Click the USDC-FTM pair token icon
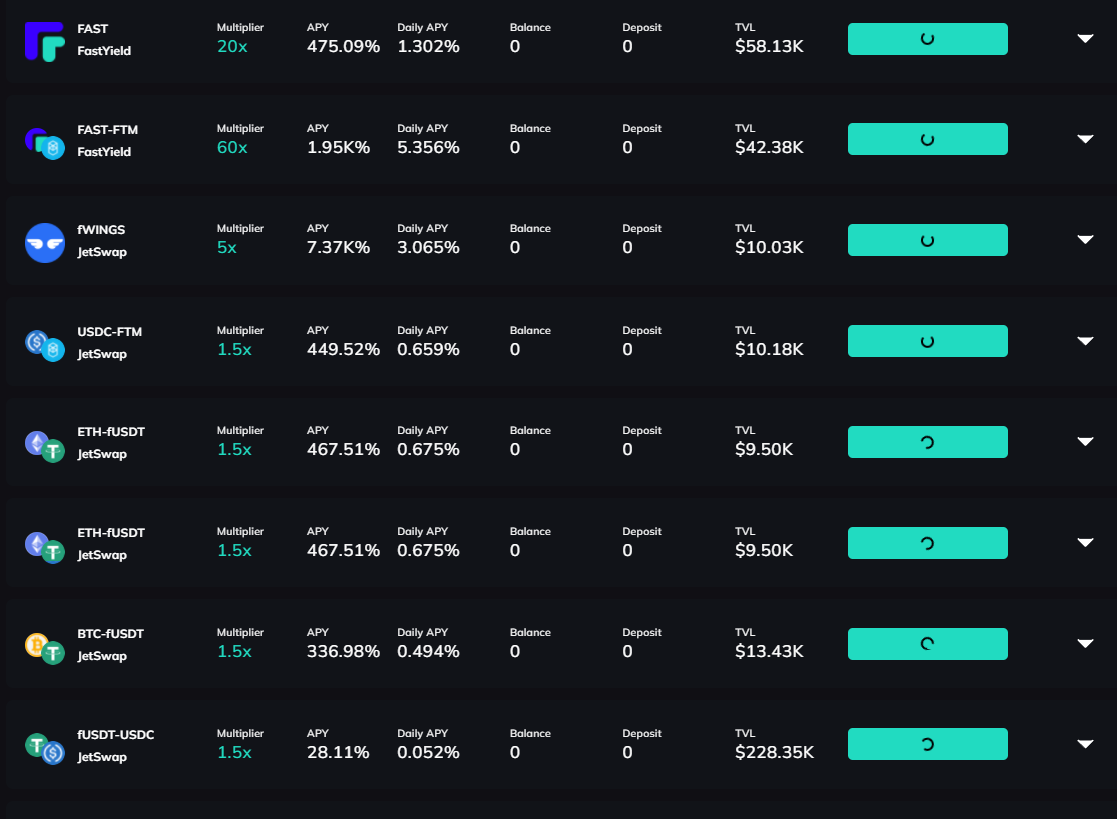Image resolution: width=1117 pixels, height=820 pixels. coord(44,345)
